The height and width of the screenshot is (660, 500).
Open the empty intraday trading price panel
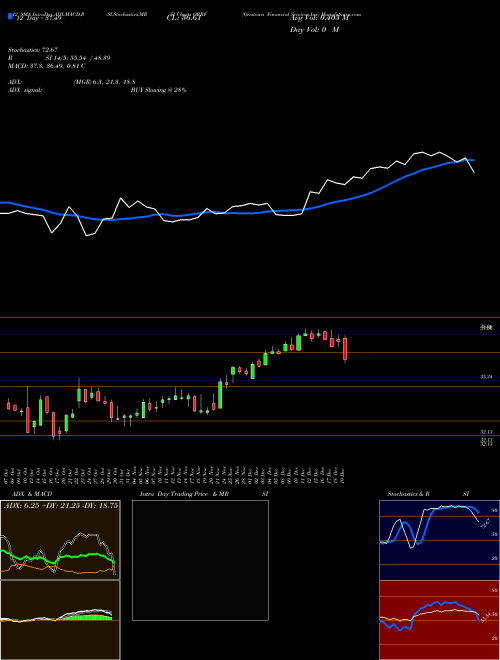200,560
